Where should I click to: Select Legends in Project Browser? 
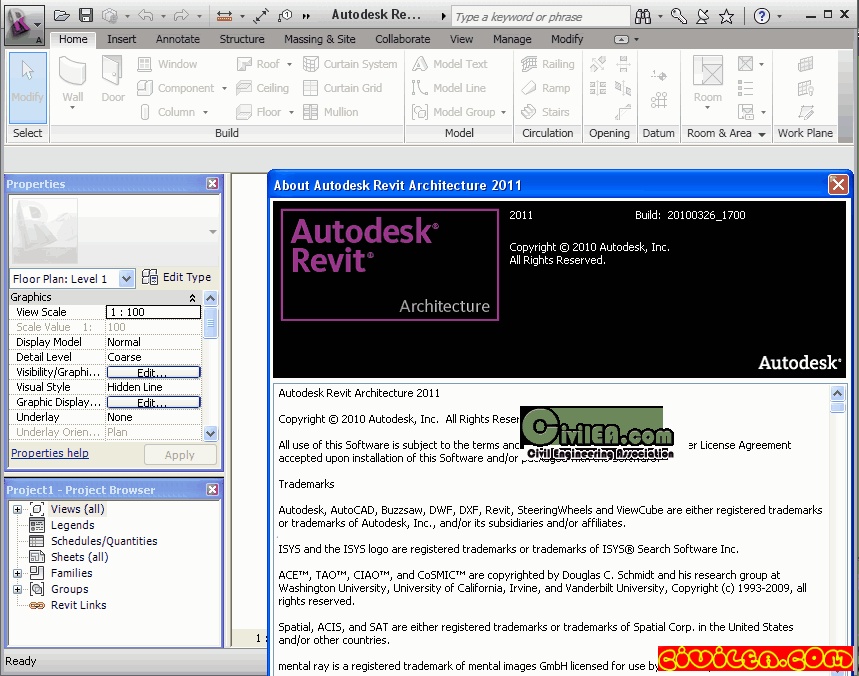pyautogui.click(x=72, y=525)
